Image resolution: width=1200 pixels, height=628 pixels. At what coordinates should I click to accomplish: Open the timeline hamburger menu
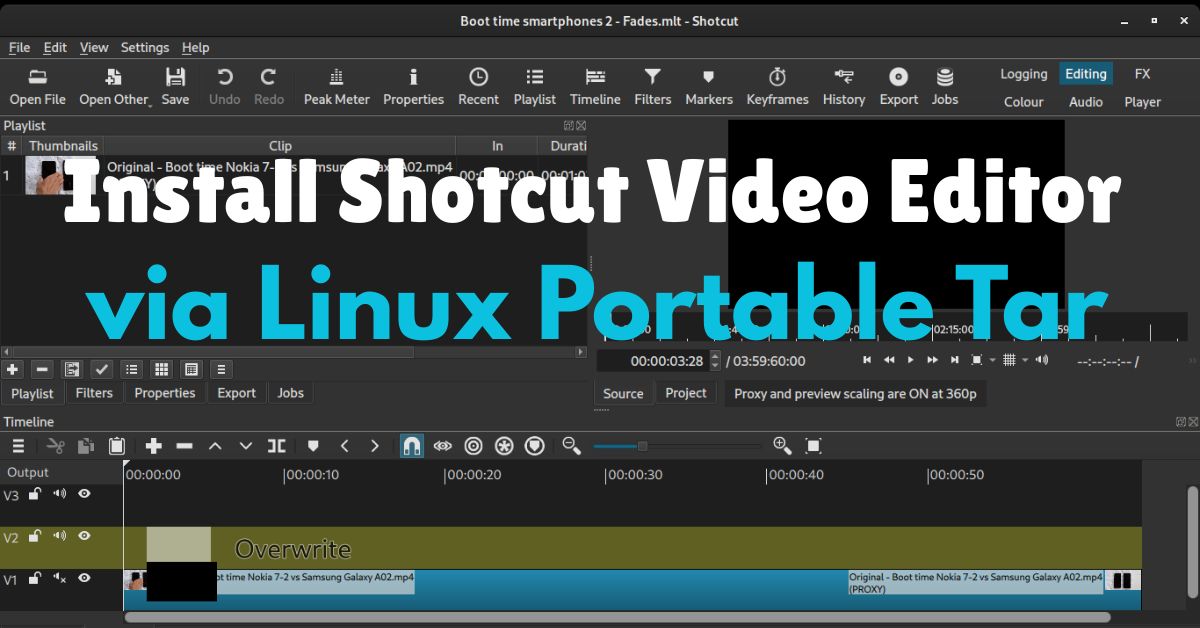coord(18,446)
